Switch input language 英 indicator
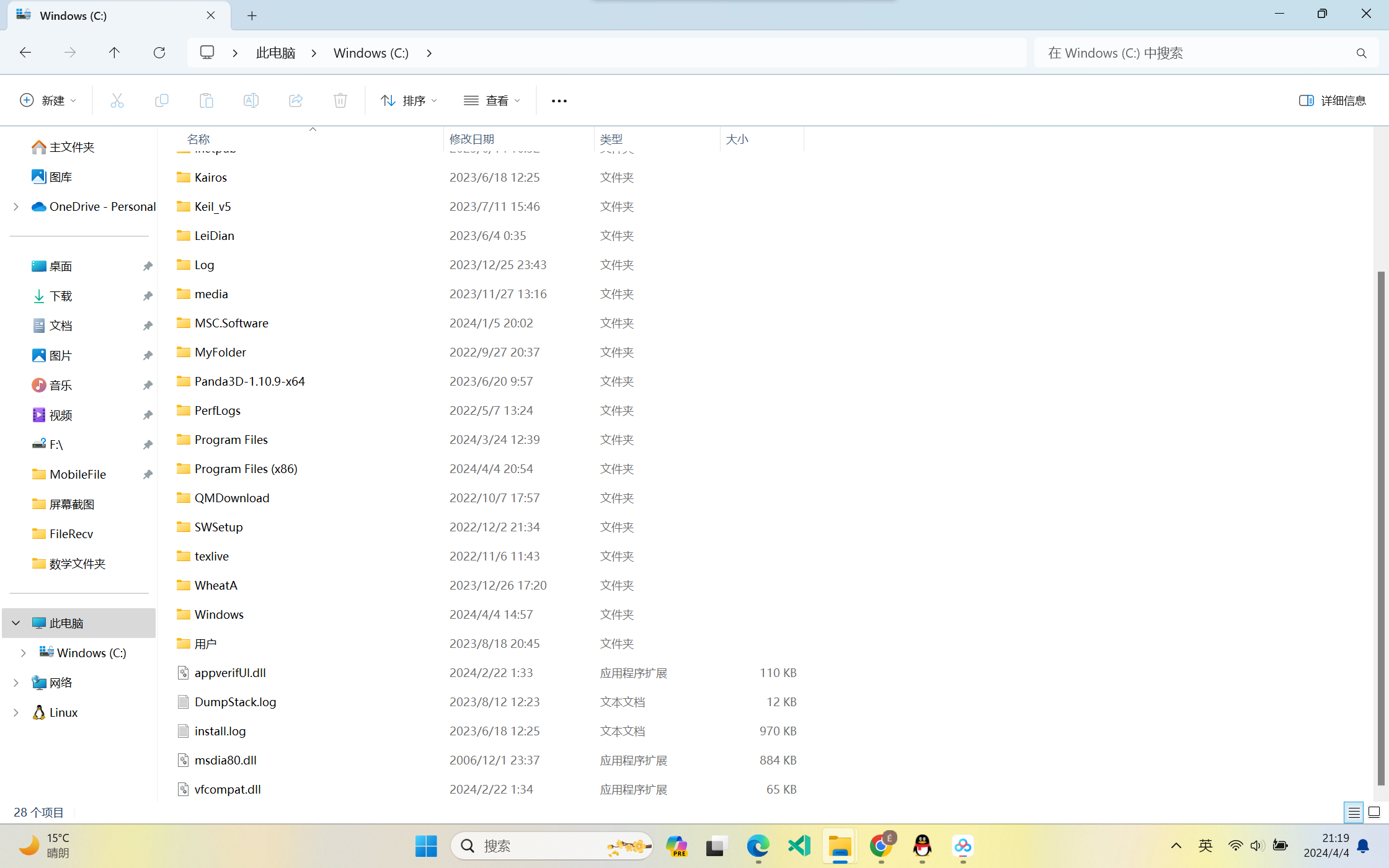 pyautogui.click(x=1205, y=846)
